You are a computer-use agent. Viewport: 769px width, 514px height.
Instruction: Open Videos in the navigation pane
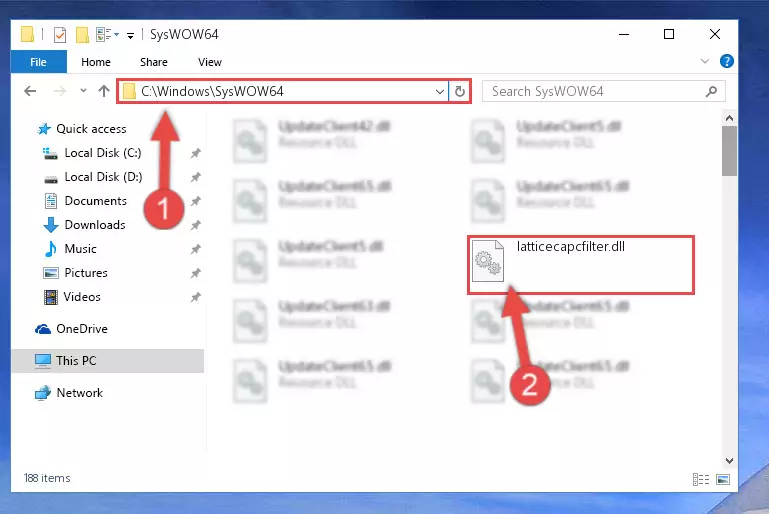point(81,297)
